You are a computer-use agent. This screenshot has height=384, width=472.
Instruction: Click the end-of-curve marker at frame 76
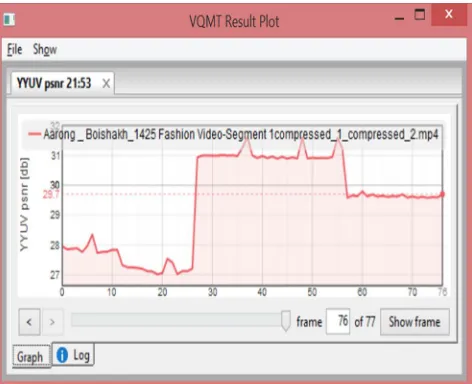[x=443, y=194]
